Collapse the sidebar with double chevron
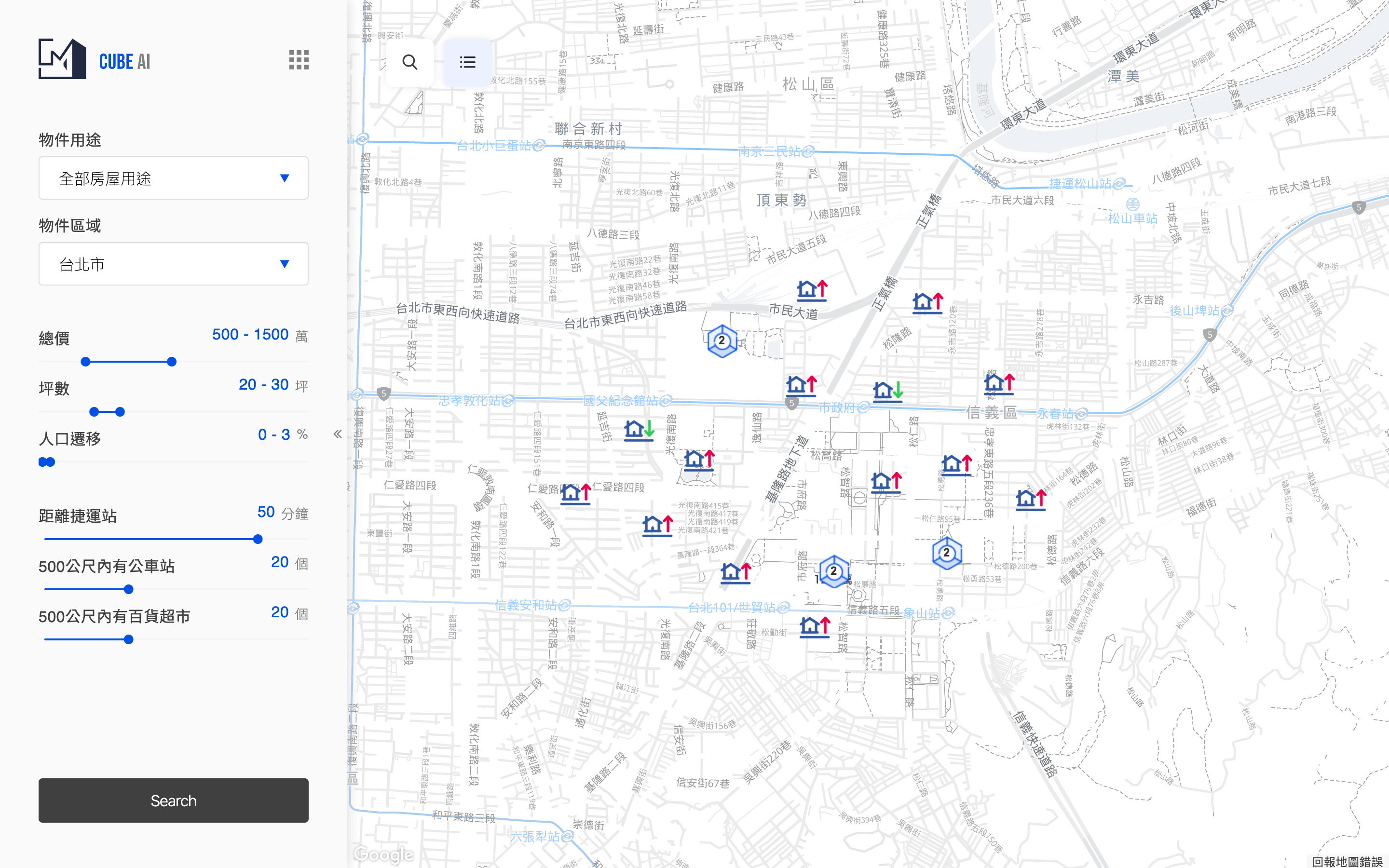 click(338, 434)
